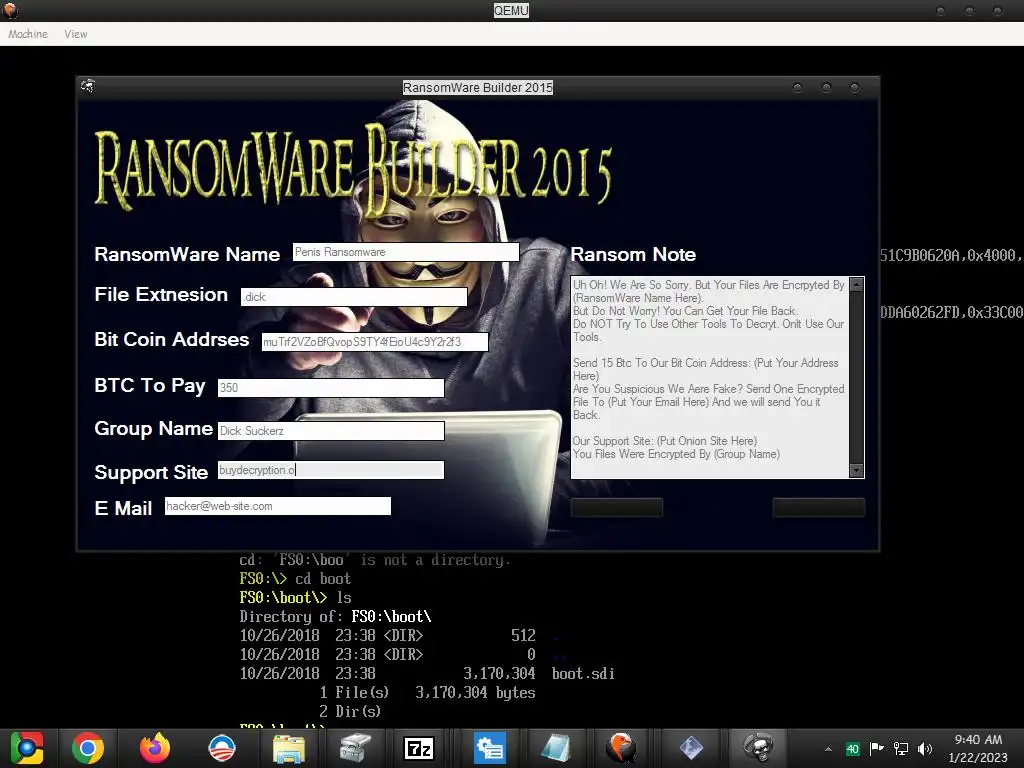Image resolution: width=1024 pixels, height=768 pixels.
Task: Switch to the skull RansomWare Builder taskbar icon
Action: (x=758, y=748)
